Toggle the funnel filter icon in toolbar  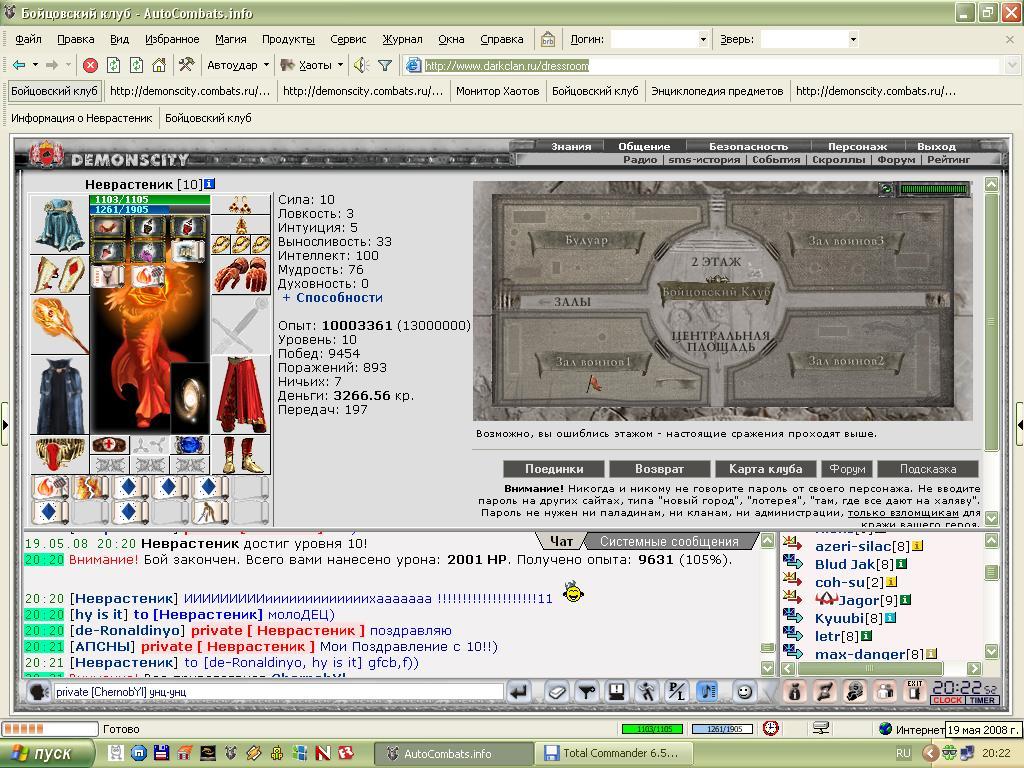click(x=385, y=65)
